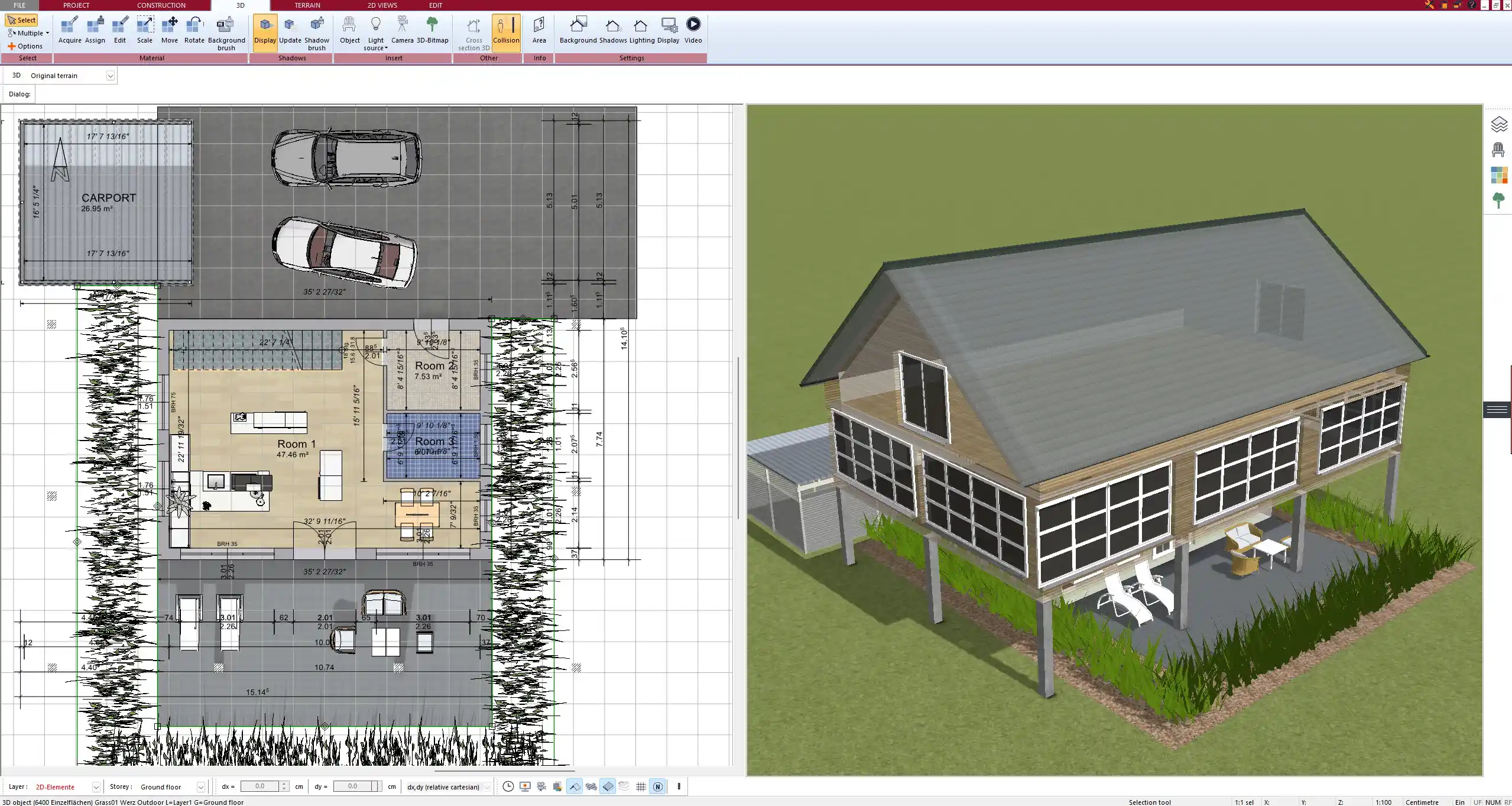Choose the Camera insert tool
The height and width of the screenshot is (806, 1512).
tap(402, 30)
